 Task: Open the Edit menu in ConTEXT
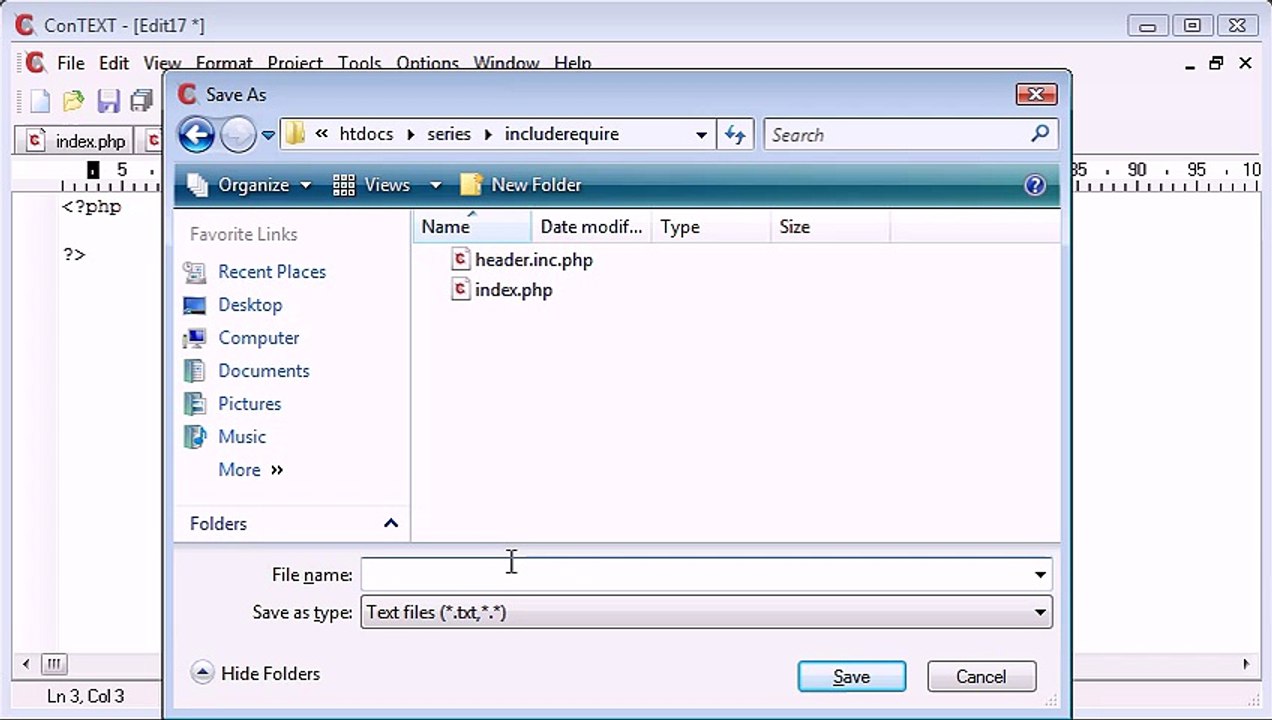pyautogui.click(x=113, y=63)
